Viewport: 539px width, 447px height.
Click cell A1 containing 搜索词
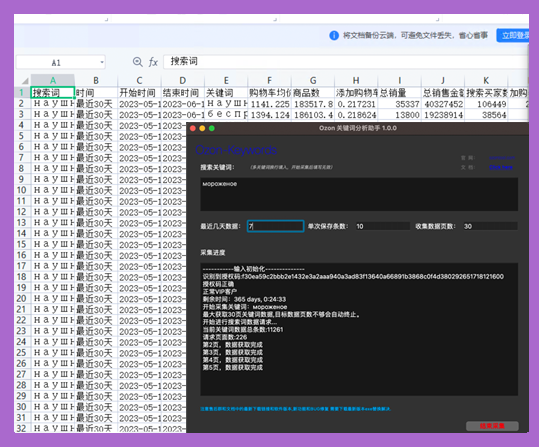(53, 92)
